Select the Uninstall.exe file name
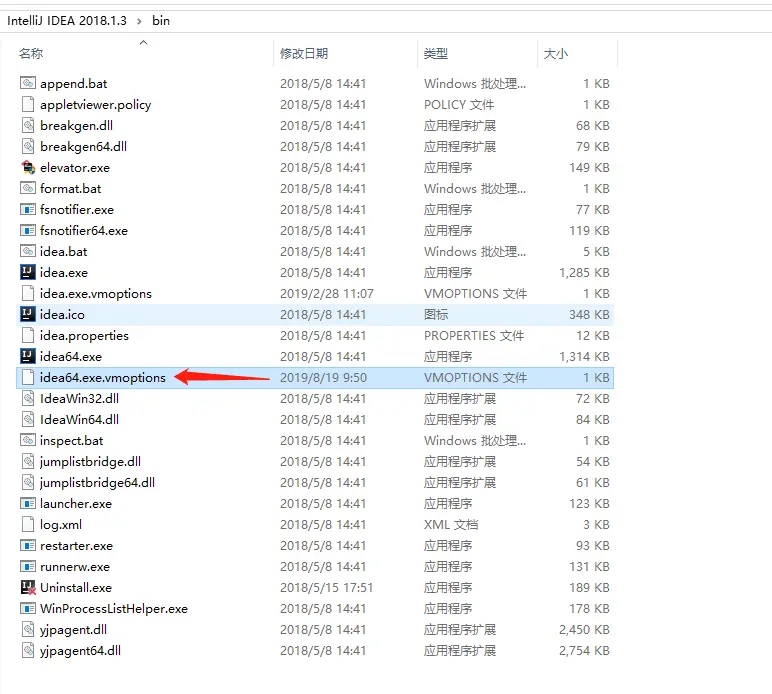 (x=76, y=587)
